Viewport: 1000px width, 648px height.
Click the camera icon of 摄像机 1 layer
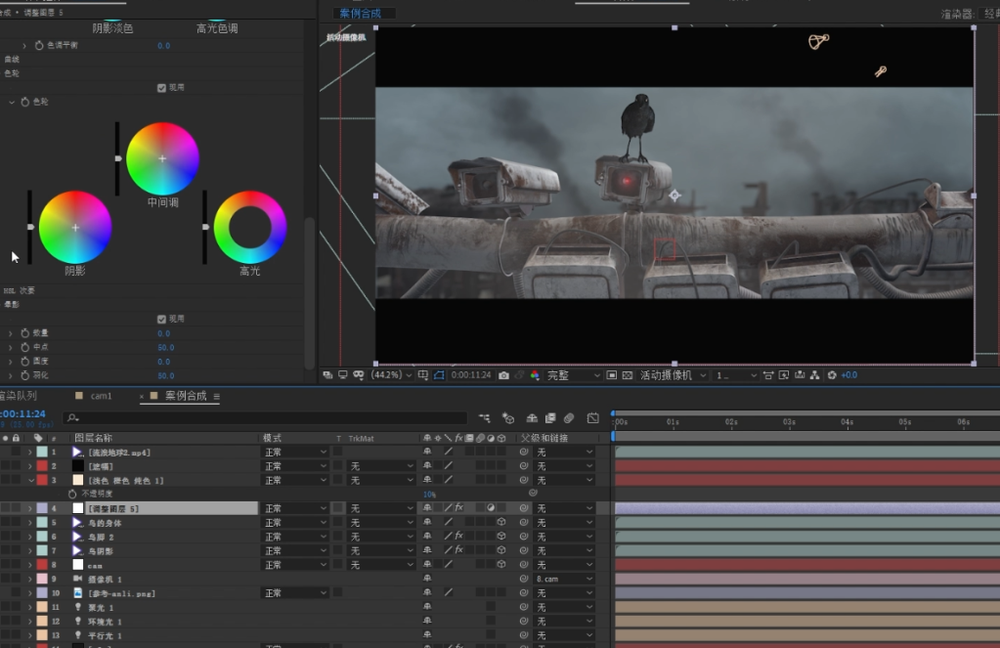click(77, 579)
